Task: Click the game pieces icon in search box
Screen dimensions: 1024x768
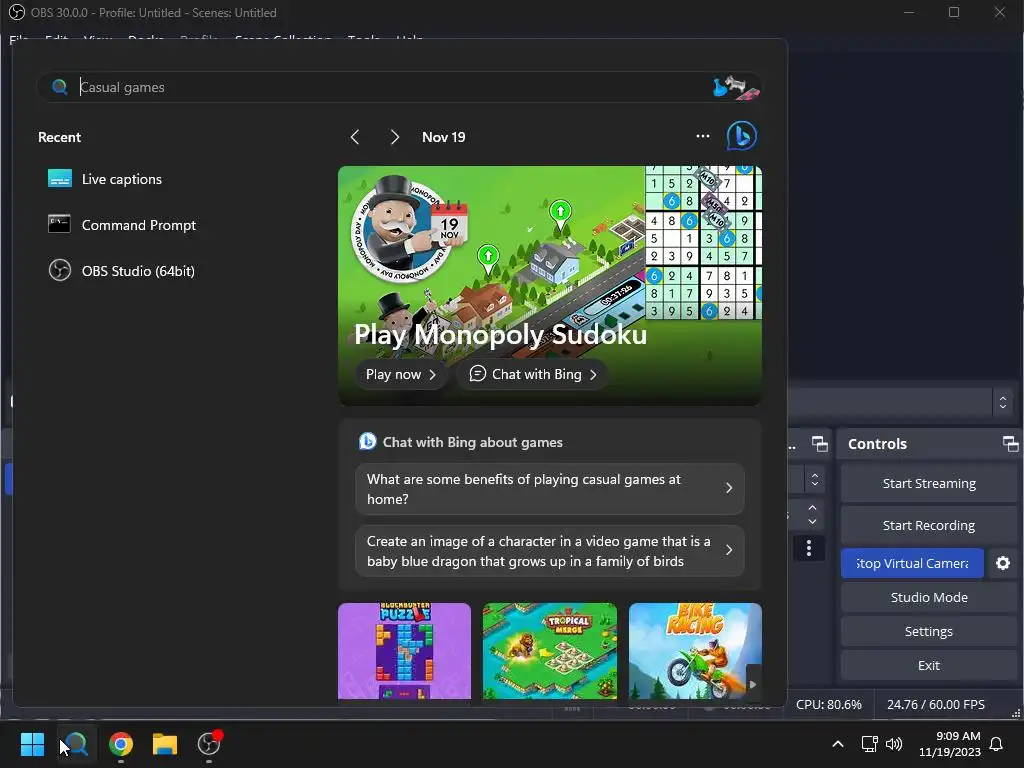Action: coord(736,88)
